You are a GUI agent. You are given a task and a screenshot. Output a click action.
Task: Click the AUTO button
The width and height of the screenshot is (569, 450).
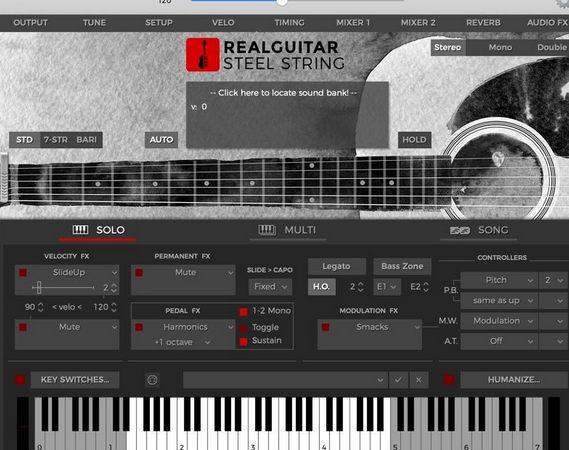(161, 140)
